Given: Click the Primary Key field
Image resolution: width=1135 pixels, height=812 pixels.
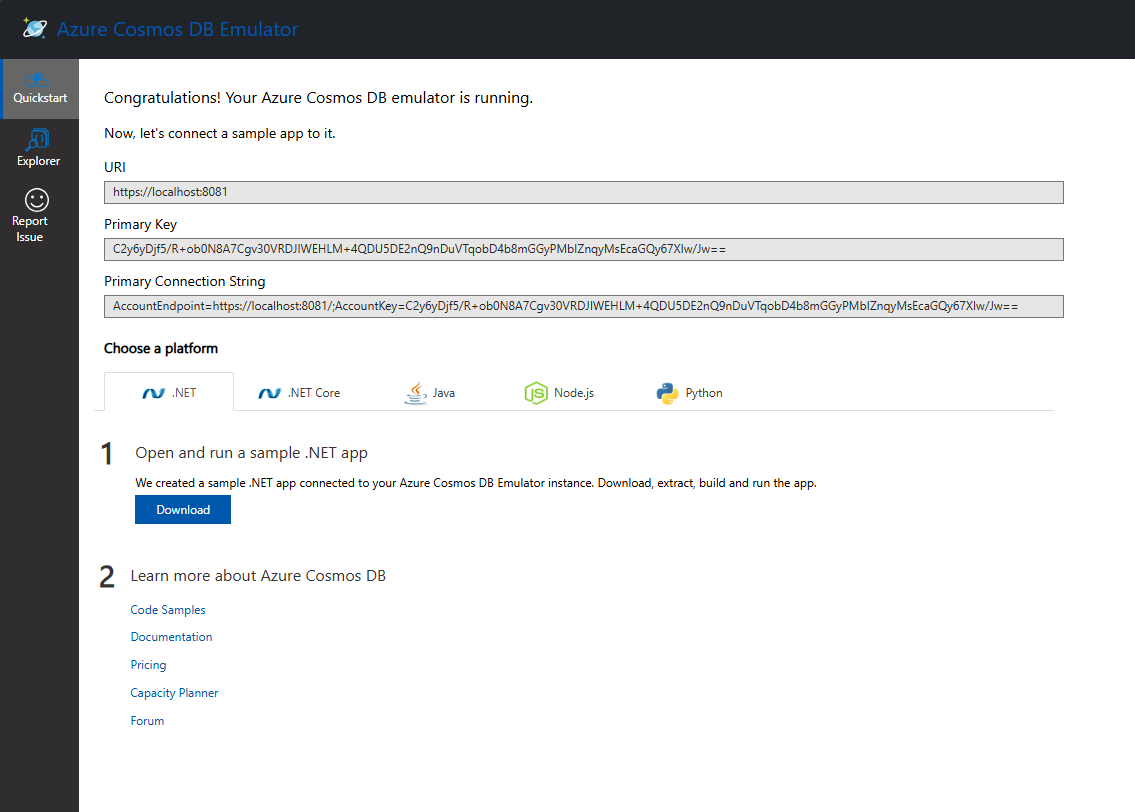Looking at the screenshot, I should [583, 249].
